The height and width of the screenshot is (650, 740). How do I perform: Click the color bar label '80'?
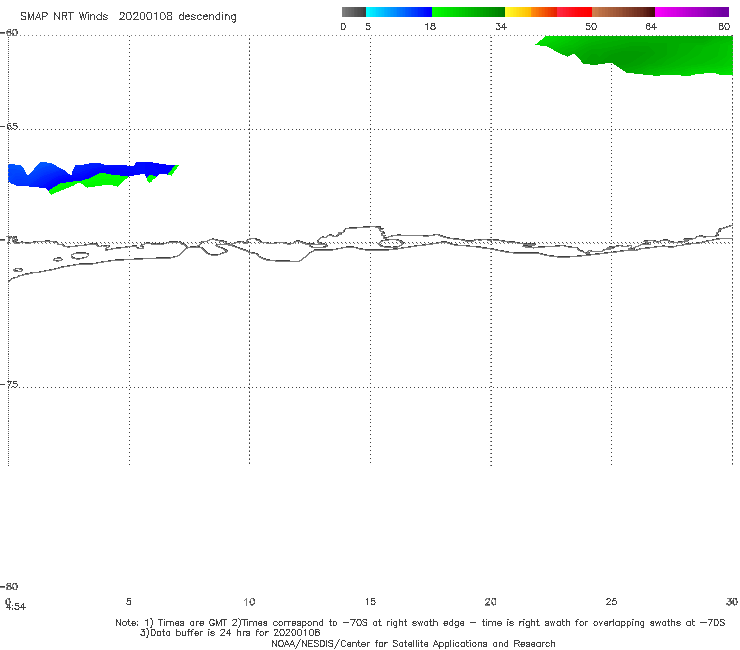724,27
